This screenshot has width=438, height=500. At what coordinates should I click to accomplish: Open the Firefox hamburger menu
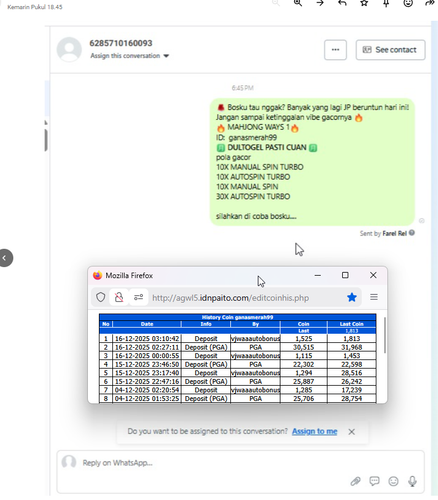[x=374, y=297]
